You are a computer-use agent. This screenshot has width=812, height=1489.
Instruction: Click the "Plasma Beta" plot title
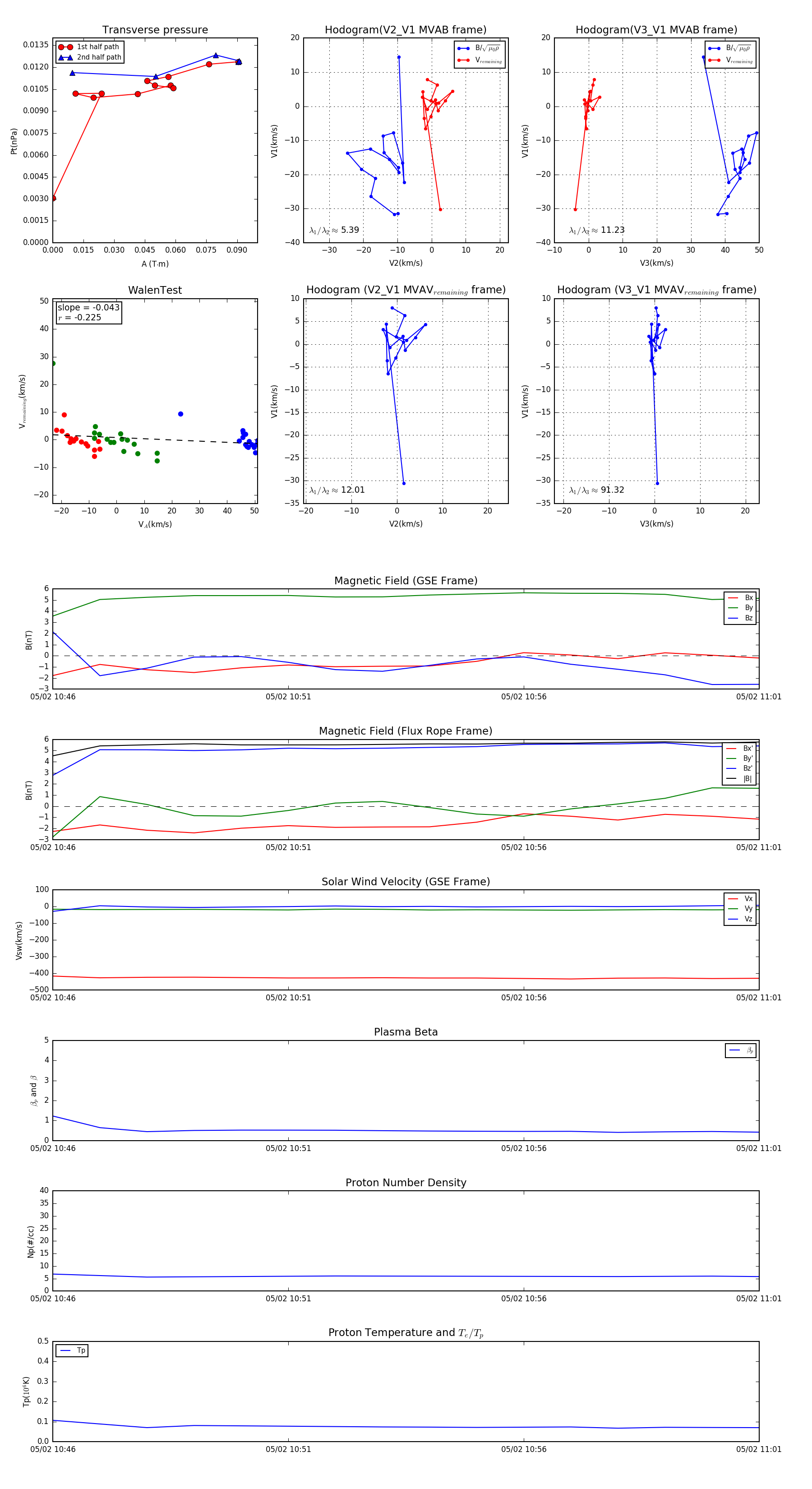406,1032
